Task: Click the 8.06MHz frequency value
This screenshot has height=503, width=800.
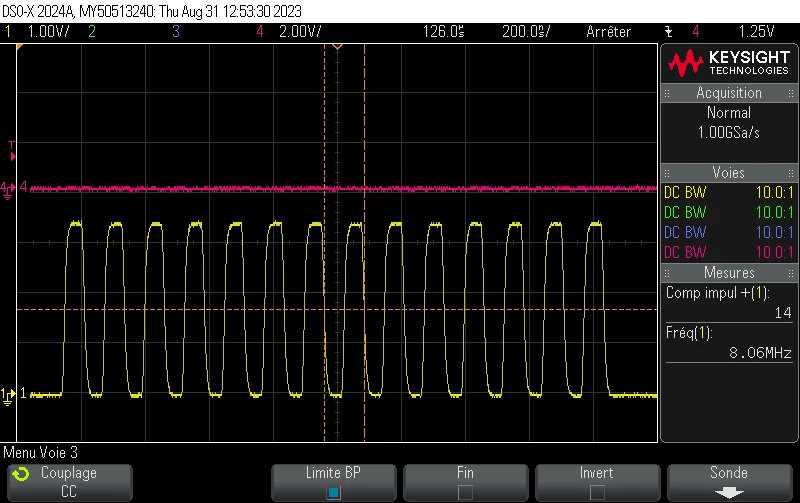Action: 760,353
